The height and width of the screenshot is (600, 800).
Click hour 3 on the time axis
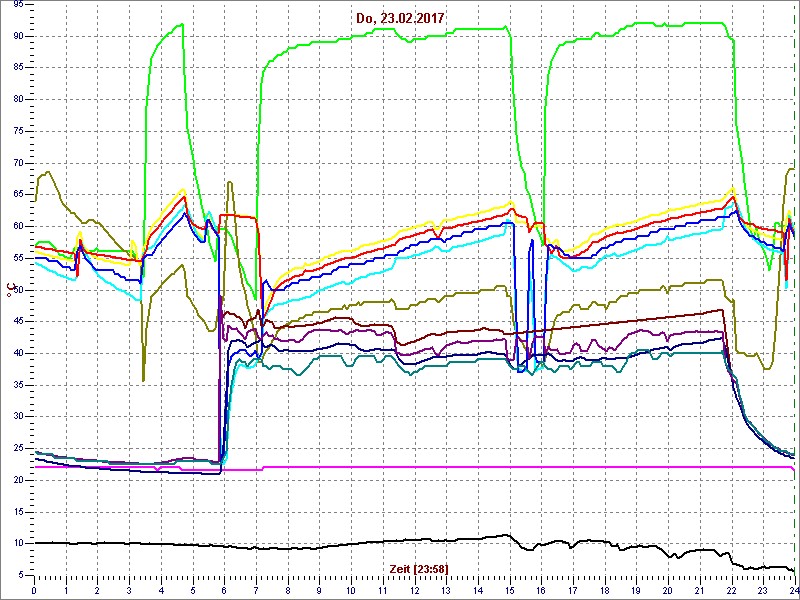[129, 591]
